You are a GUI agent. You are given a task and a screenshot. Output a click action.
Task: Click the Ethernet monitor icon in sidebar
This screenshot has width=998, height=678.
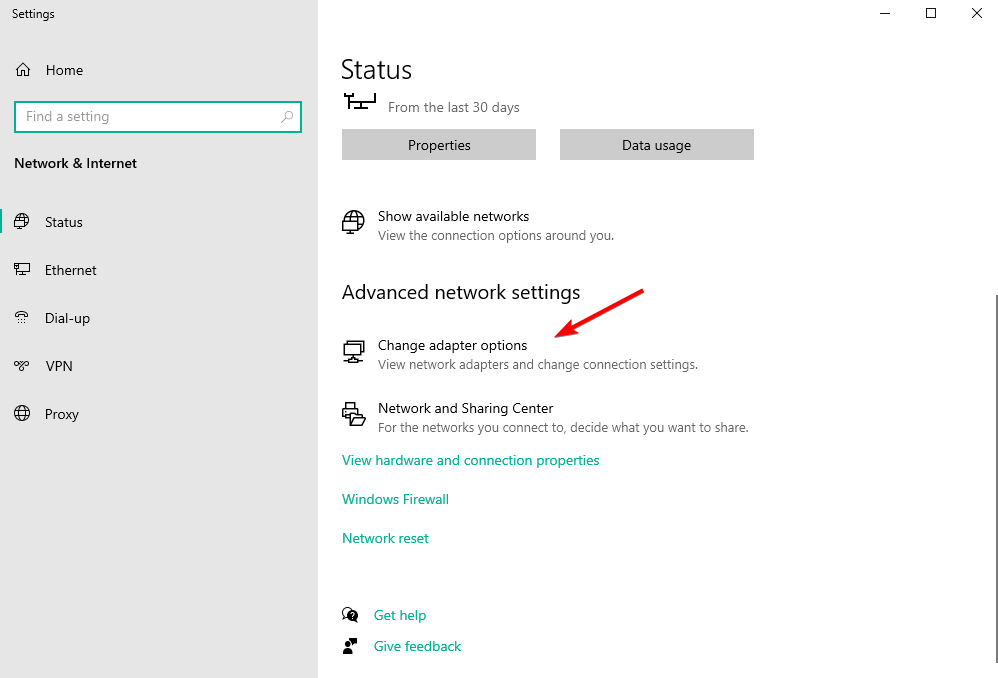pos(22,269)
